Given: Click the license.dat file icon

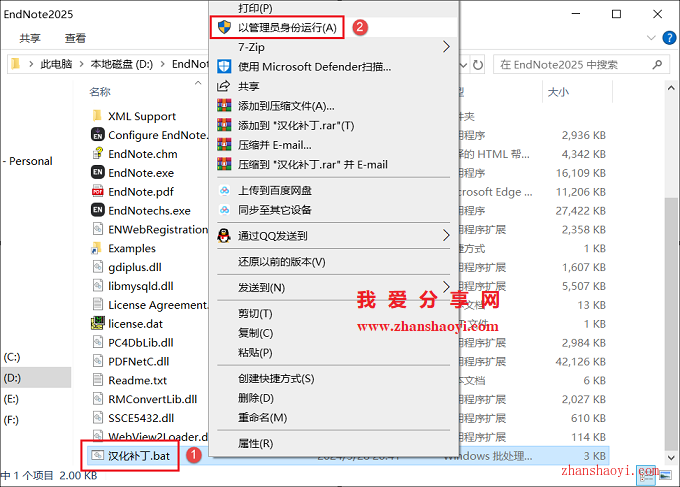Looking at the screenshot, I should click(98, 323).
